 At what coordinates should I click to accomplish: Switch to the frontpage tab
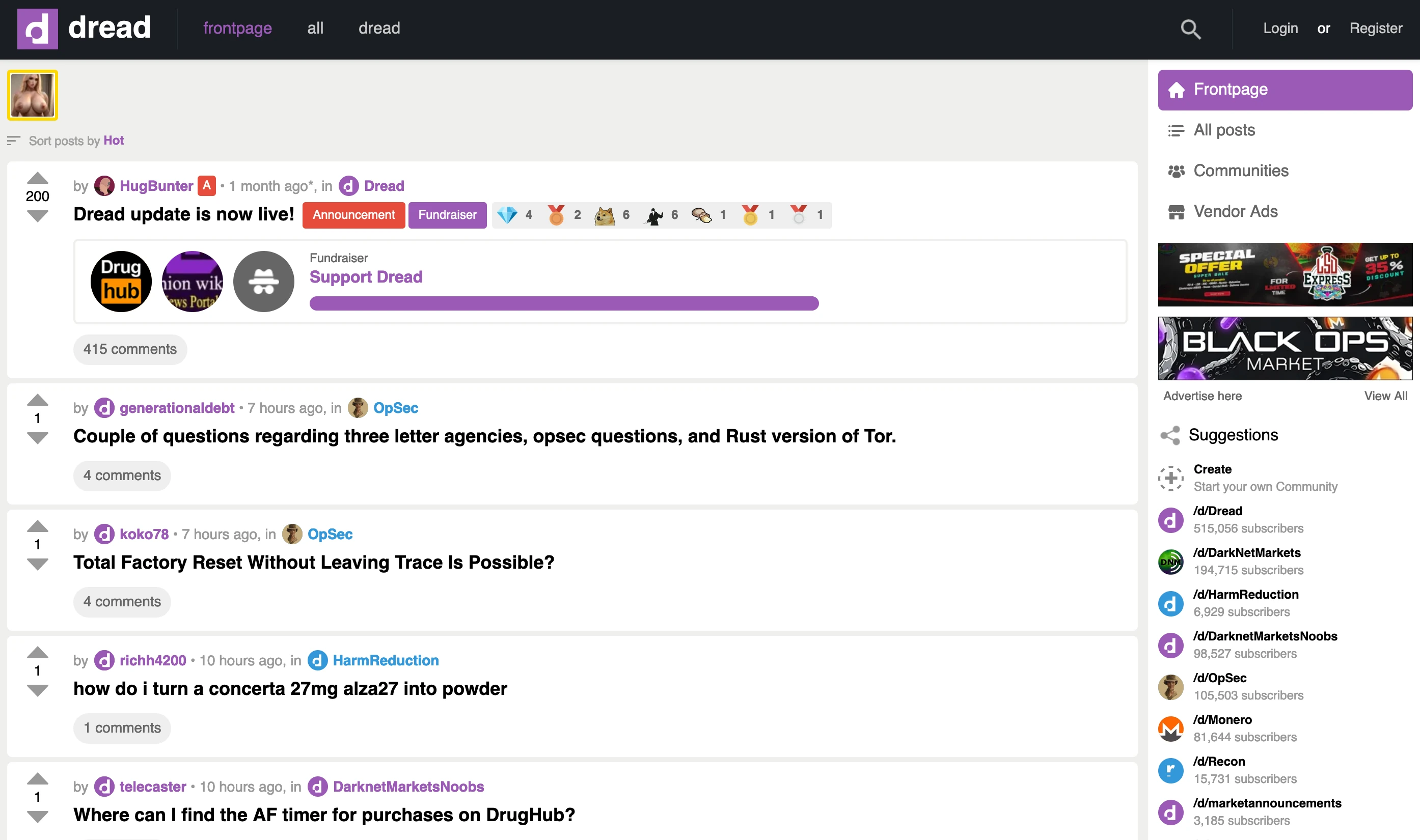(238, 29)
